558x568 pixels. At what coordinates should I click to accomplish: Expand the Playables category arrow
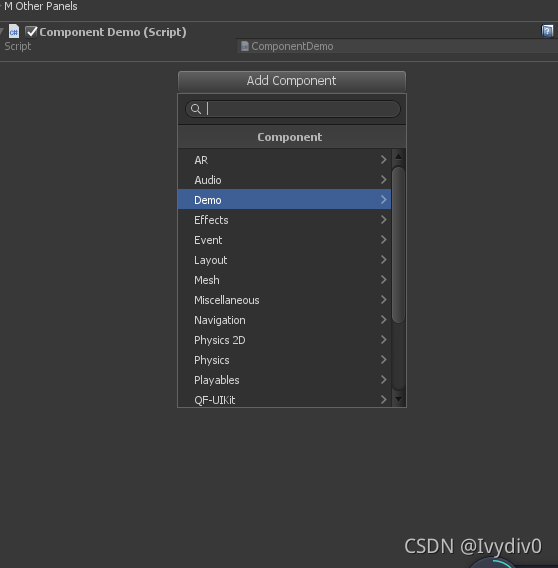(383, 380)
